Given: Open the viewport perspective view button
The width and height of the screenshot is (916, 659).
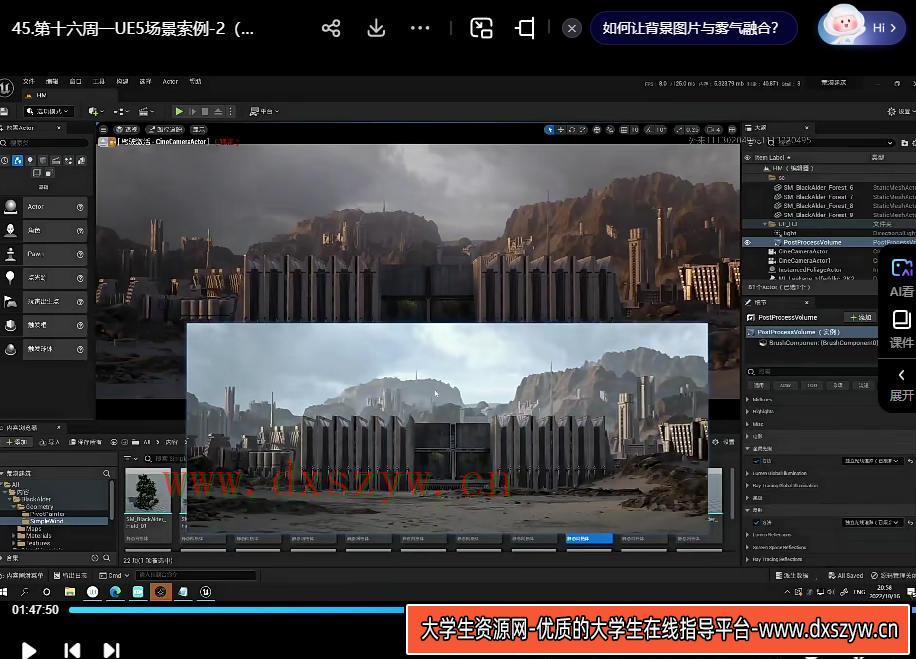Looking at the screenshot, I should (127, 129).
